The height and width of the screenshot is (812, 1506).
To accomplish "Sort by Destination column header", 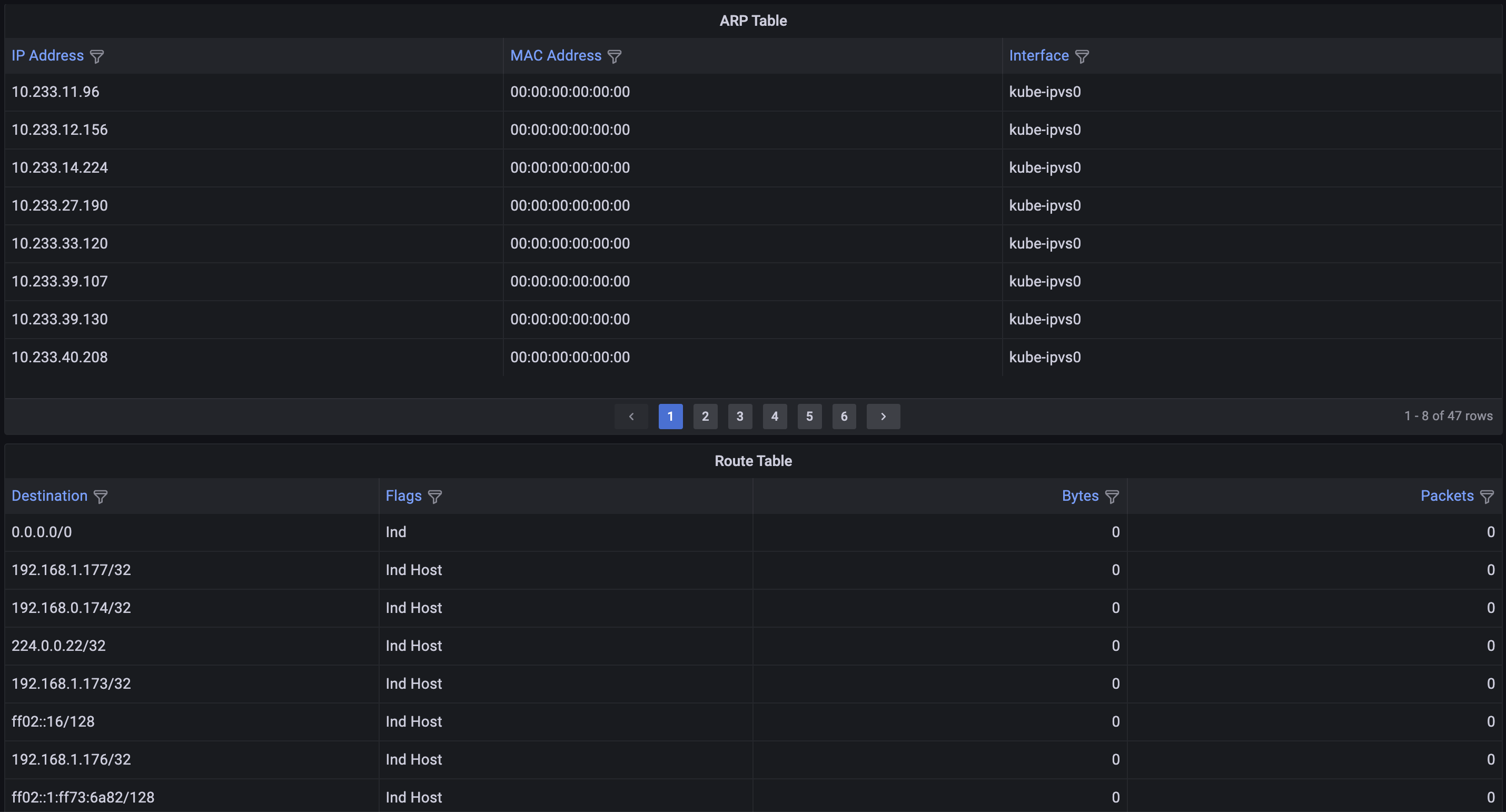I will (x=49, y=496).
